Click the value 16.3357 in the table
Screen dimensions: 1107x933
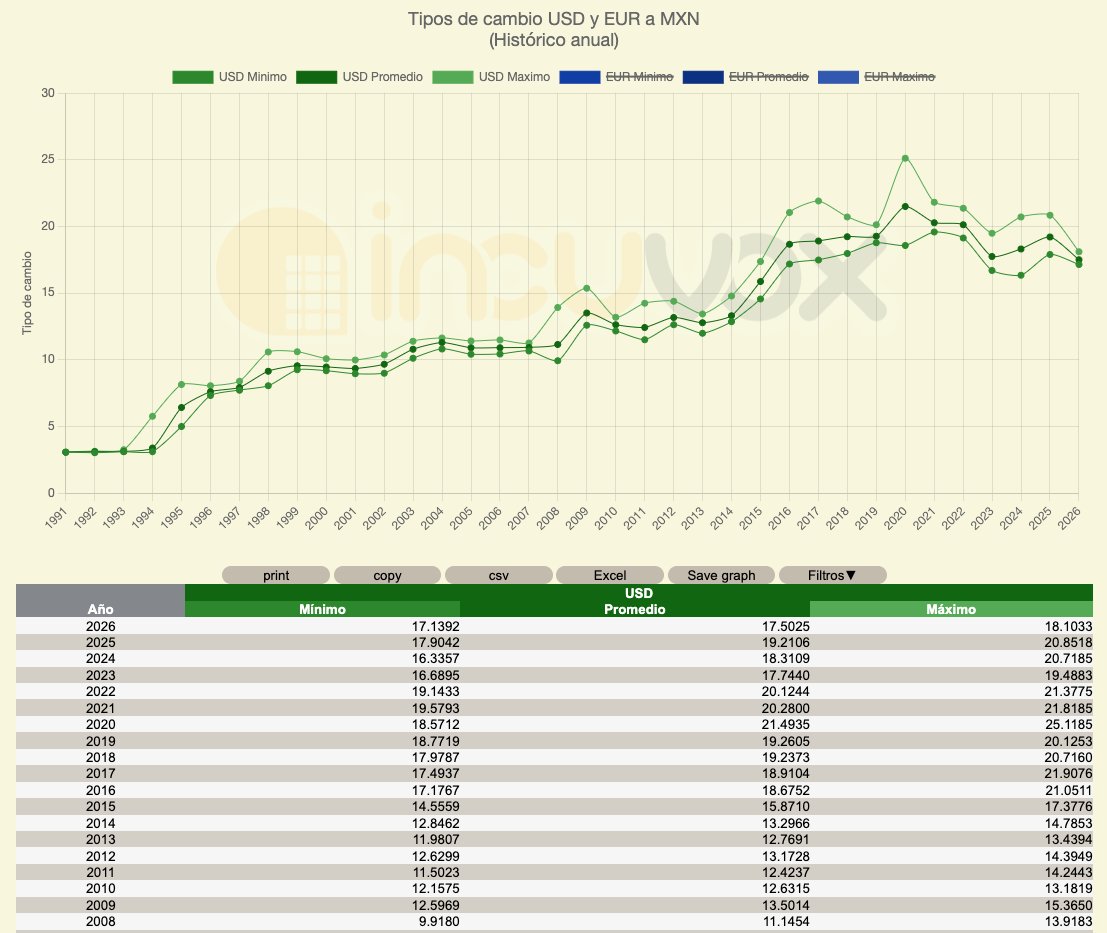[x=436, y=658]
